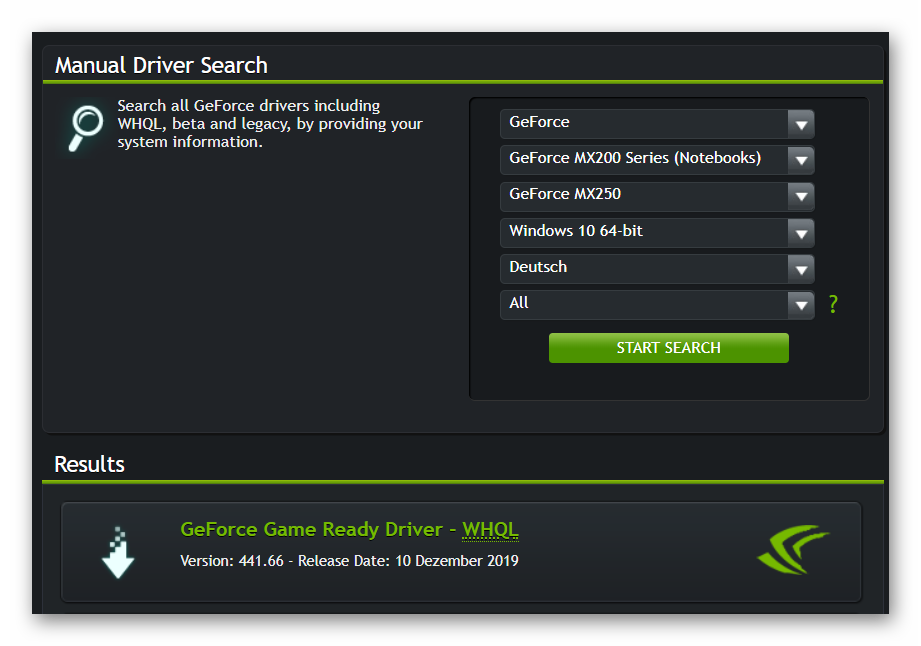Open the Windows 10 64-bit operating system dropdown
921x646 pixels.
tap(657, 233)
